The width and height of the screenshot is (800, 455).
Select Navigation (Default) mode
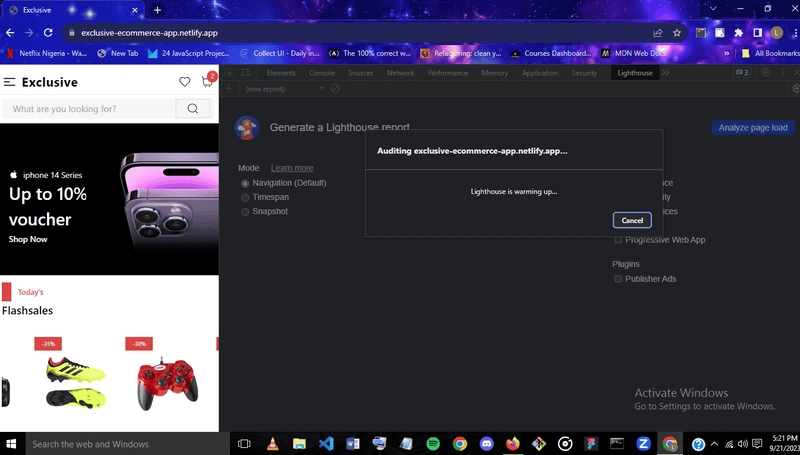point(245,183)
